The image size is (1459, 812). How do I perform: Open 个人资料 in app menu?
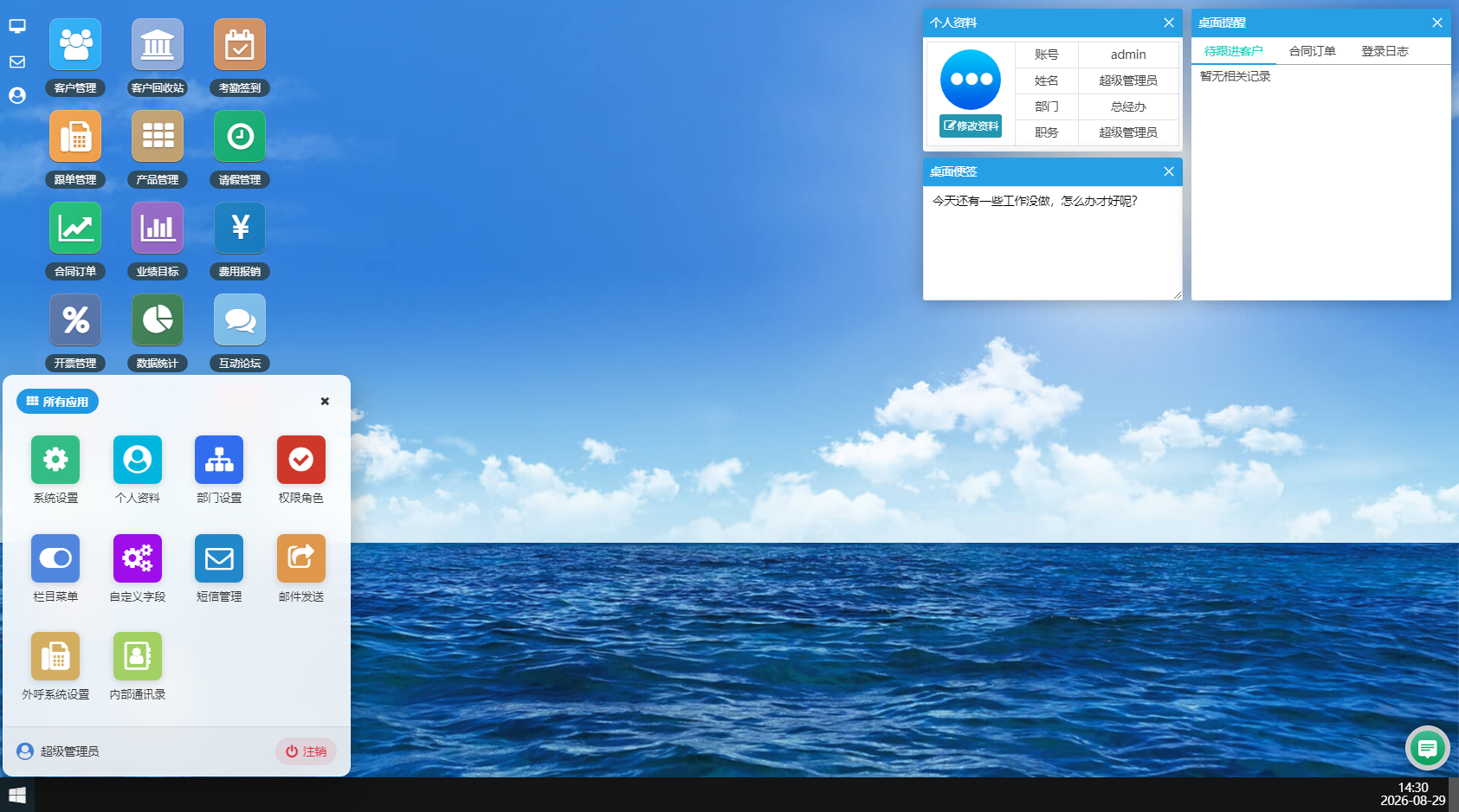(x=138, y=460)
